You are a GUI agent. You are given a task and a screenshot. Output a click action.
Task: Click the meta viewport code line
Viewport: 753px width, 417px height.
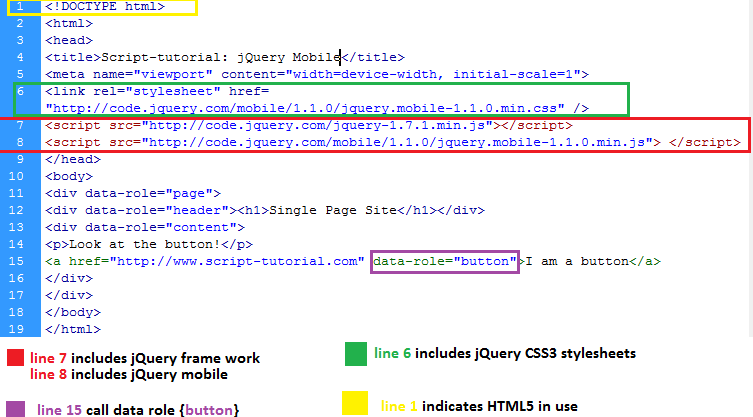pyautogui.click(x=317, y=74)
